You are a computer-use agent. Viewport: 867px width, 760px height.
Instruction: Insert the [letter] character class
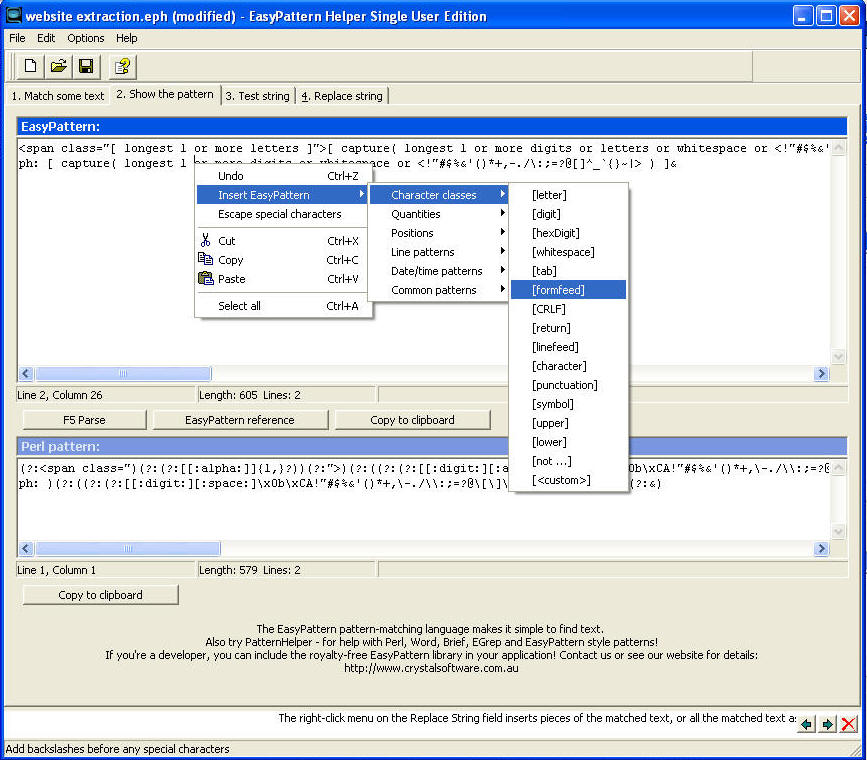(x=568, y=195)
